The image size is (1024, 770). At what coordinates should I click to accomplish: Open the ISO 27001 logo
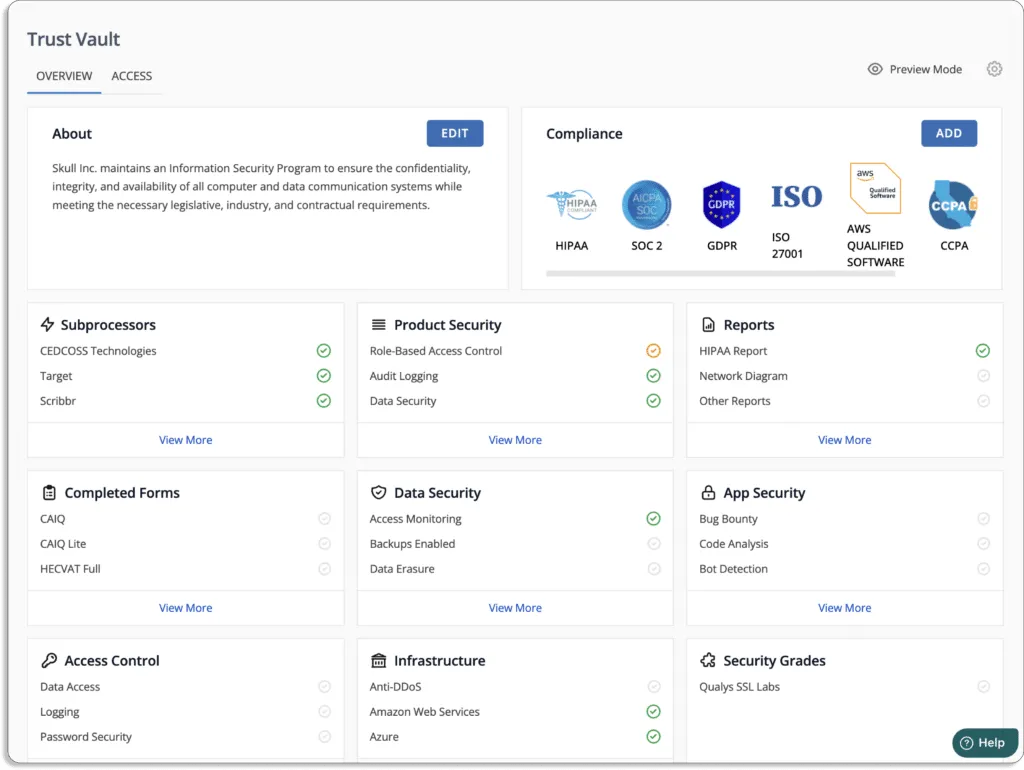coord(796,197)
